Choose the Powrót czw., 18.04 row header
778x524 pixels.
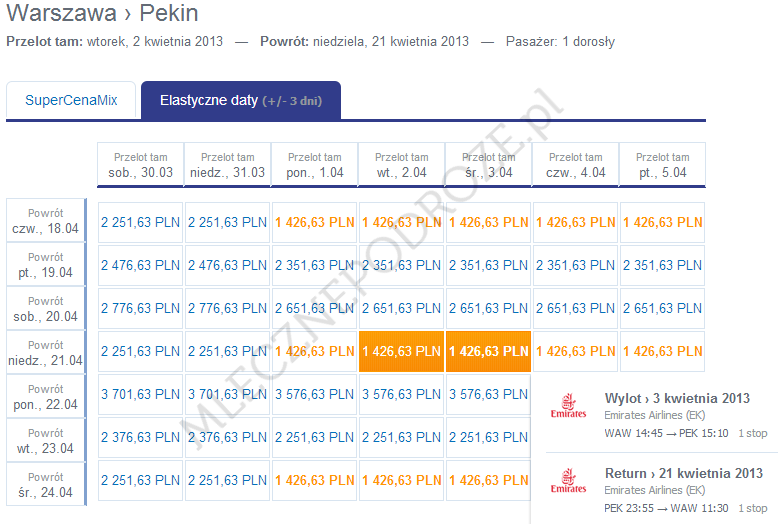(46, 221)
